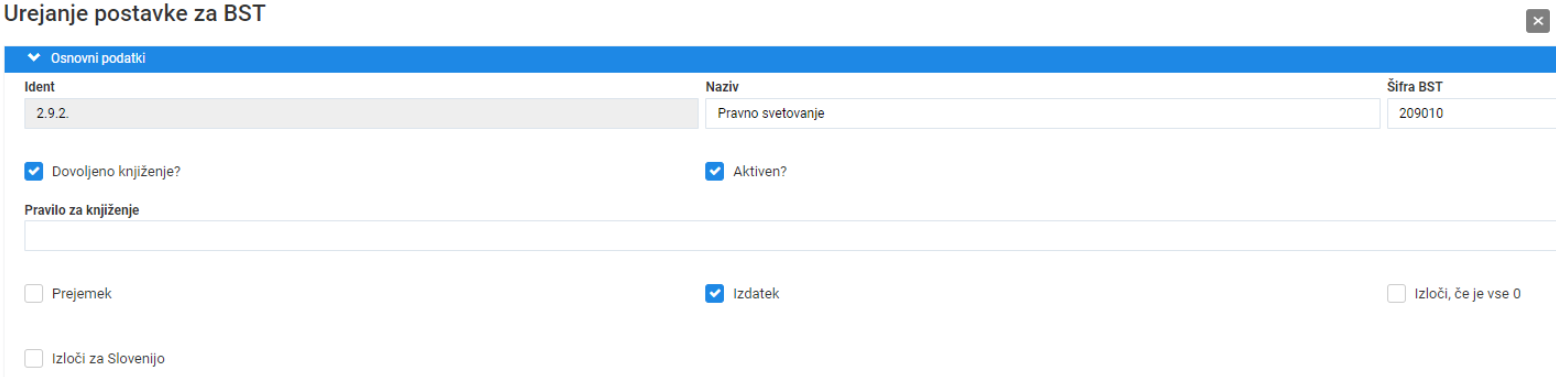Click the Naziv field label

click(x=722, y=87)
